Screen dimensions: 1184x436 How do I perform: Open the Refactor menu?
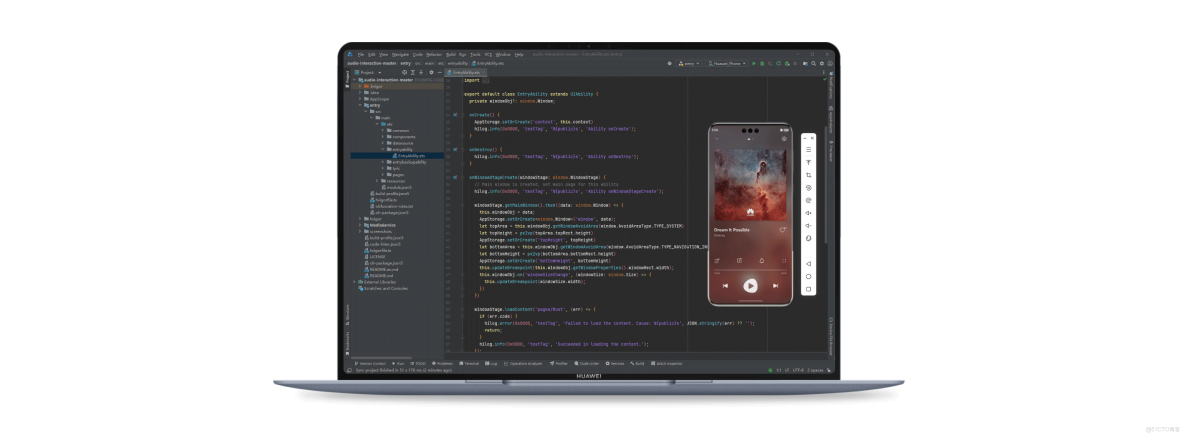[434, 54]
